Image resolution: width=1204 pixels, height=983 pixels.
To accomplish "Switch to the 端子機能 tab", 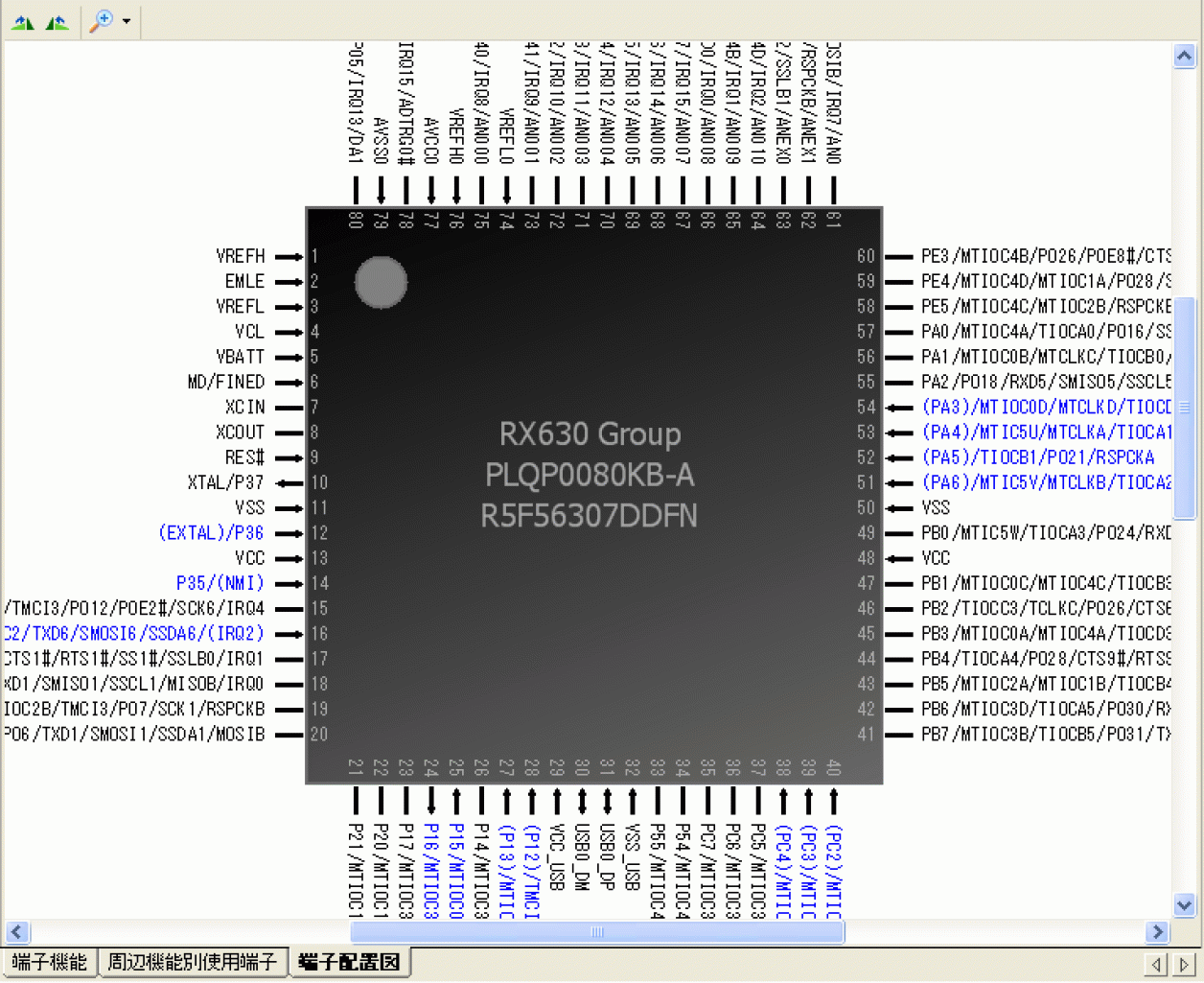I will pos(50,962).
